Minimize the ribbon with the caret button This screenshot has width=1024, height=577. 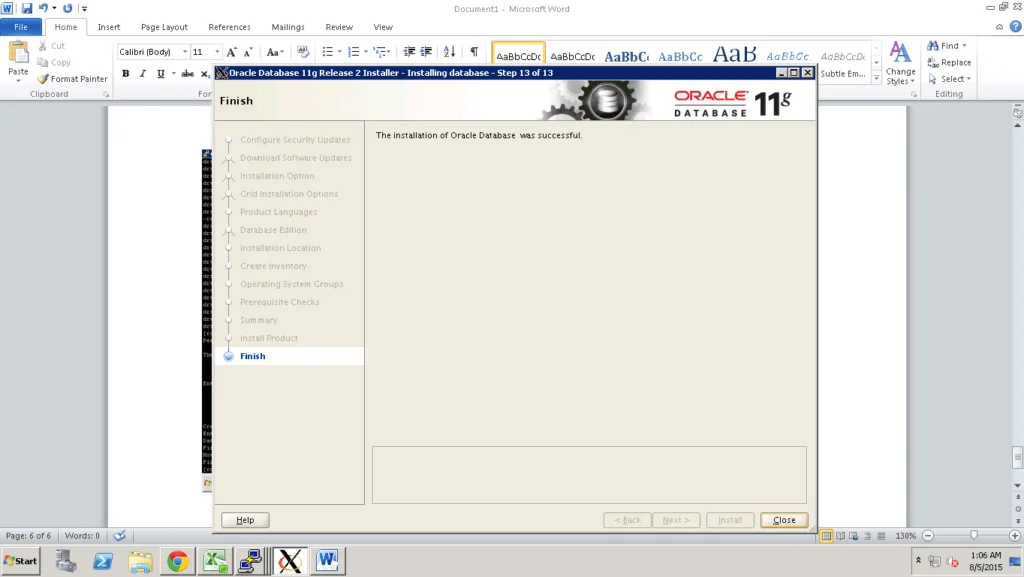pos(999,27)
